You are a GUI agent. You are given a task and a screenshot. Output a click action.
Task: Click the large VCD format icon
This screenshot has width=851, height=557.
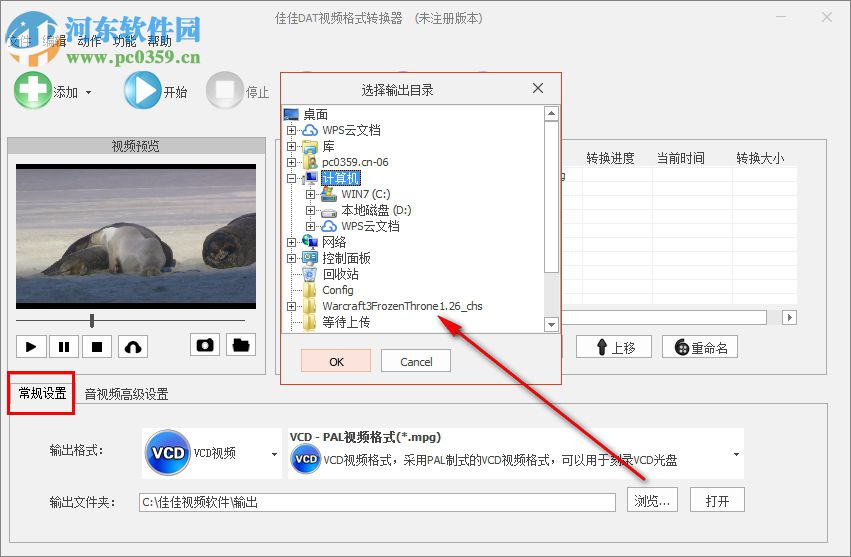(x=168, y=453)
